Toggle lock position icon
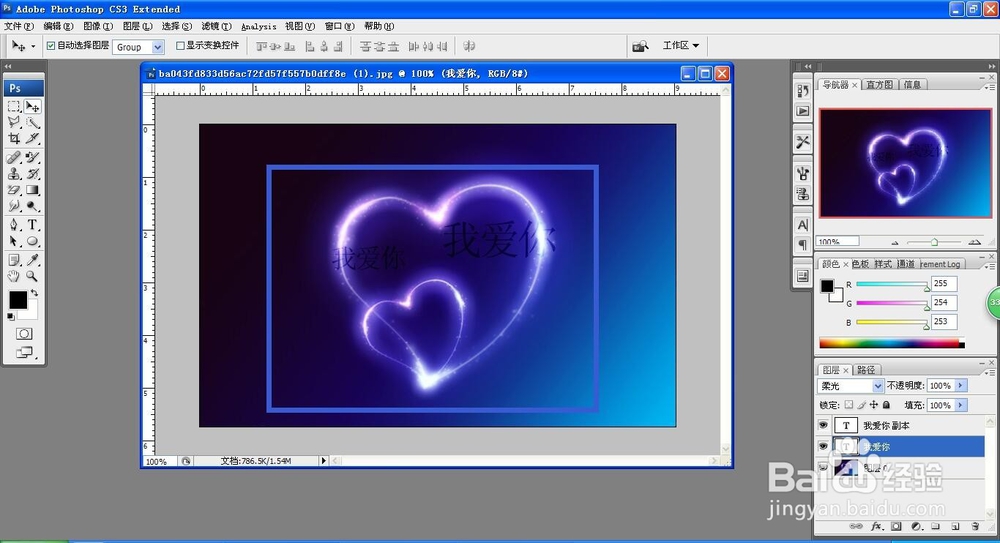This screenshot has height=543, width=1000. pos(874,405)
